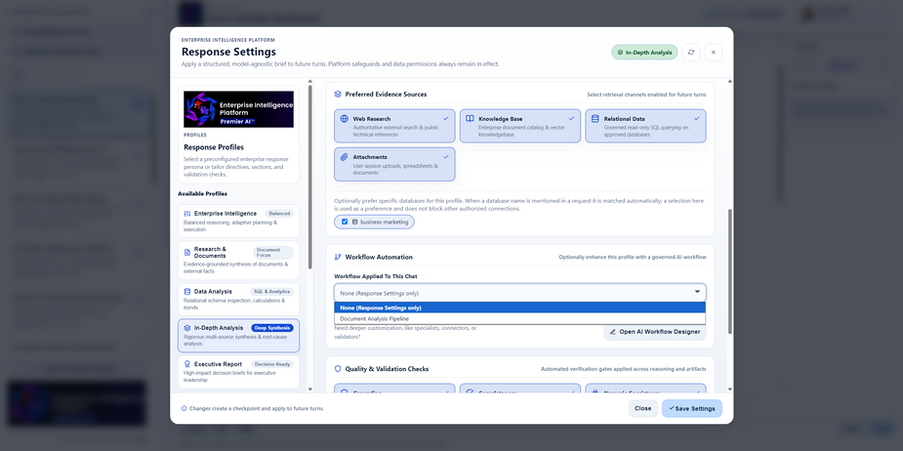Click the In-Depth Analysis status badge in the header
903x451 pixels.
click(x=644, y=52)
